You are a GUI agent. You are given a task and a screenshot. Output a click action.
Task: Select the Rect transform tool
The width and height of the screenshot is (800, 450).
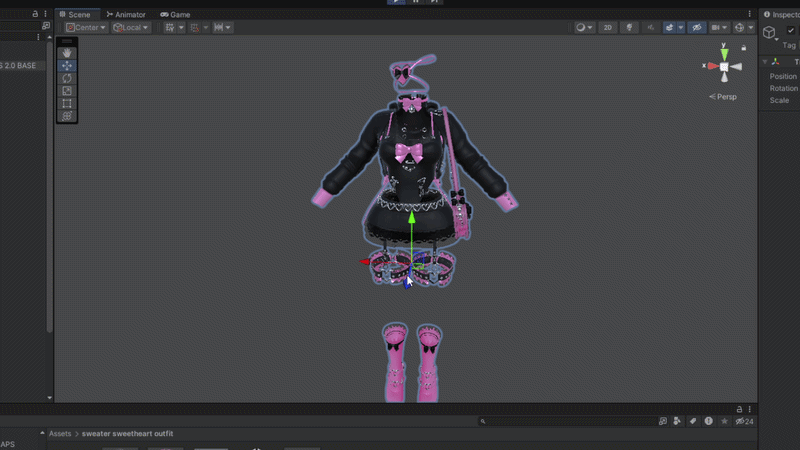[67, 103]
